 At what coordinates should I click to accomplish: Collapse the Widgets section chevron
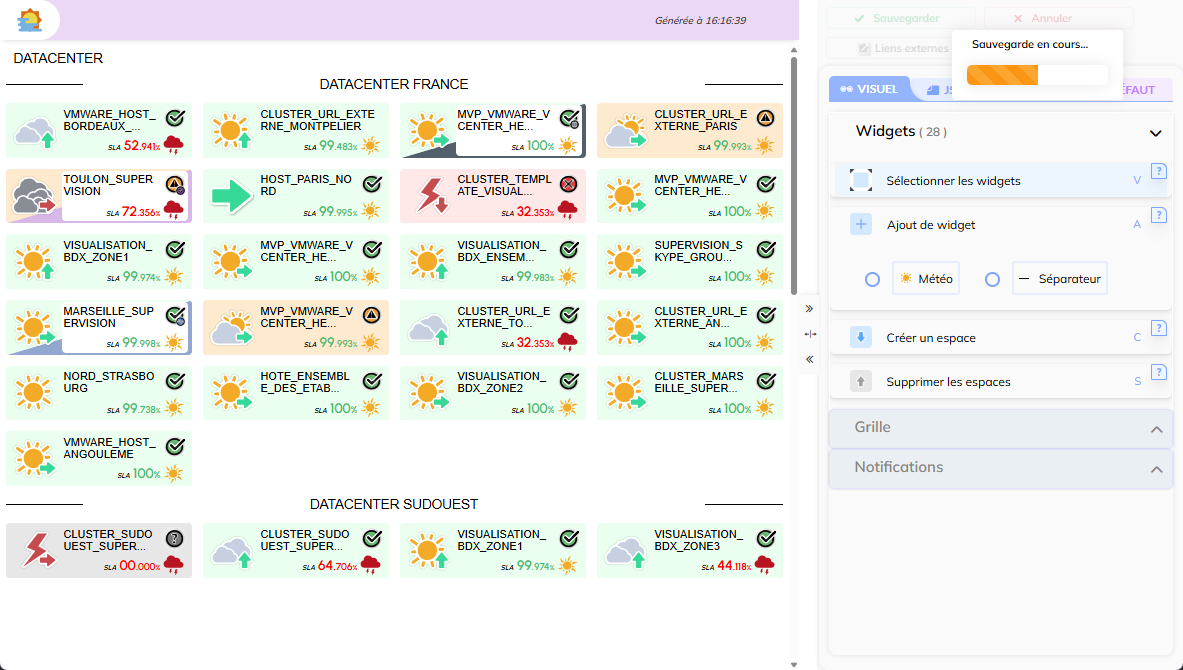[1155, 133]
